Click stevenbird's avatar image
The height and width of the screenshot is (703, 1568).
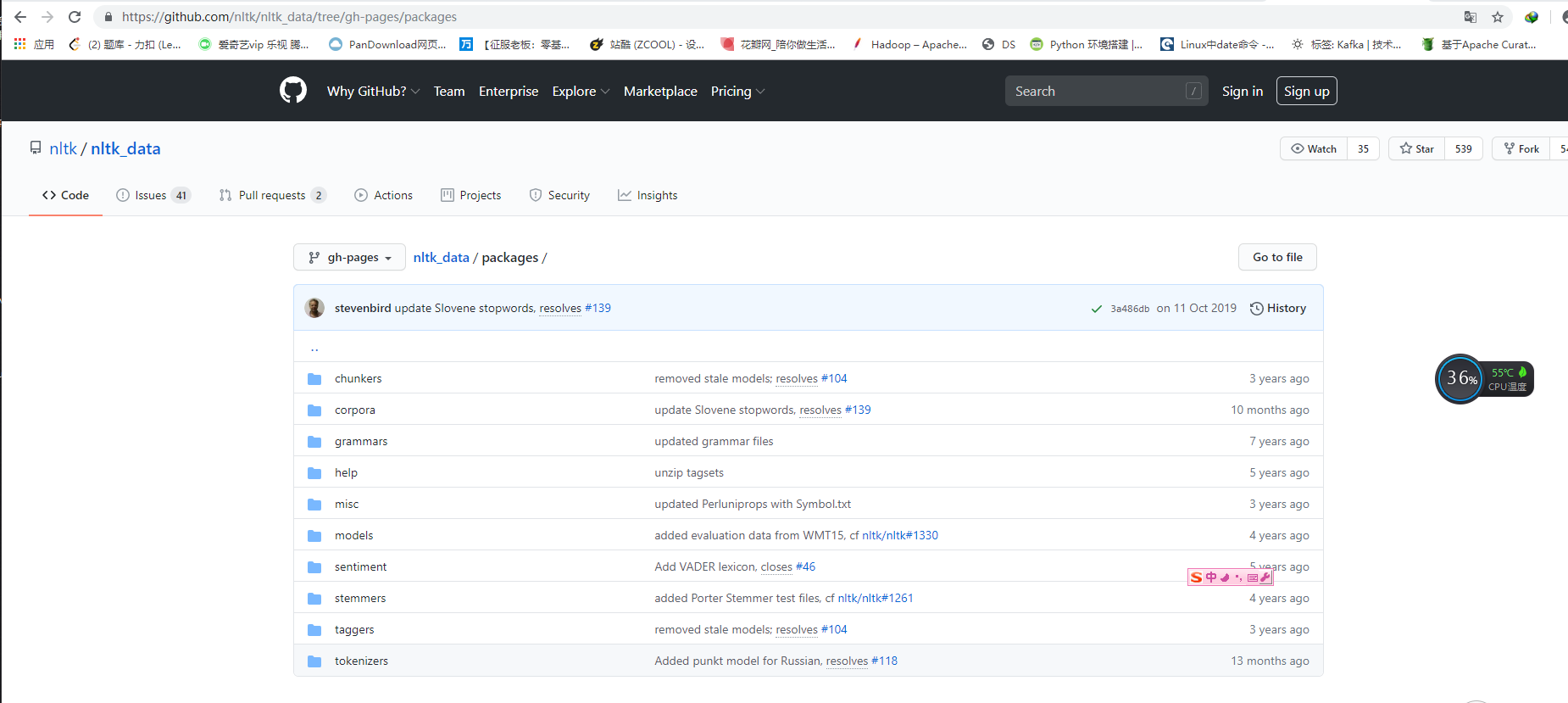point(314,308)
